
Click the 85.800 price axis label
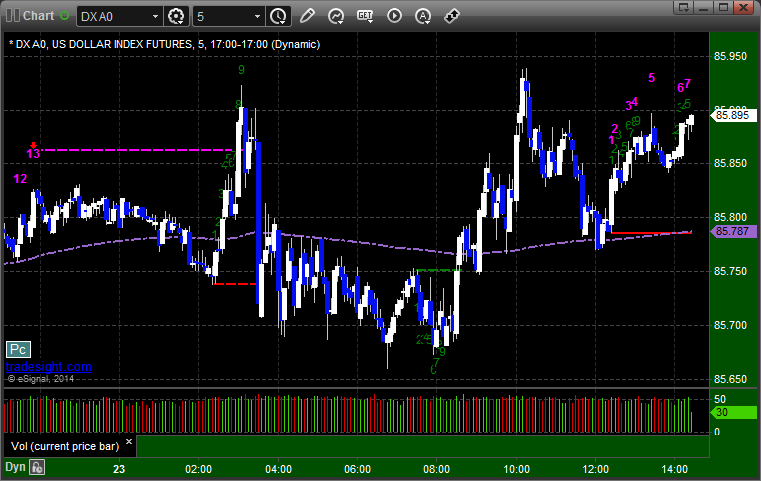point(730,217)
